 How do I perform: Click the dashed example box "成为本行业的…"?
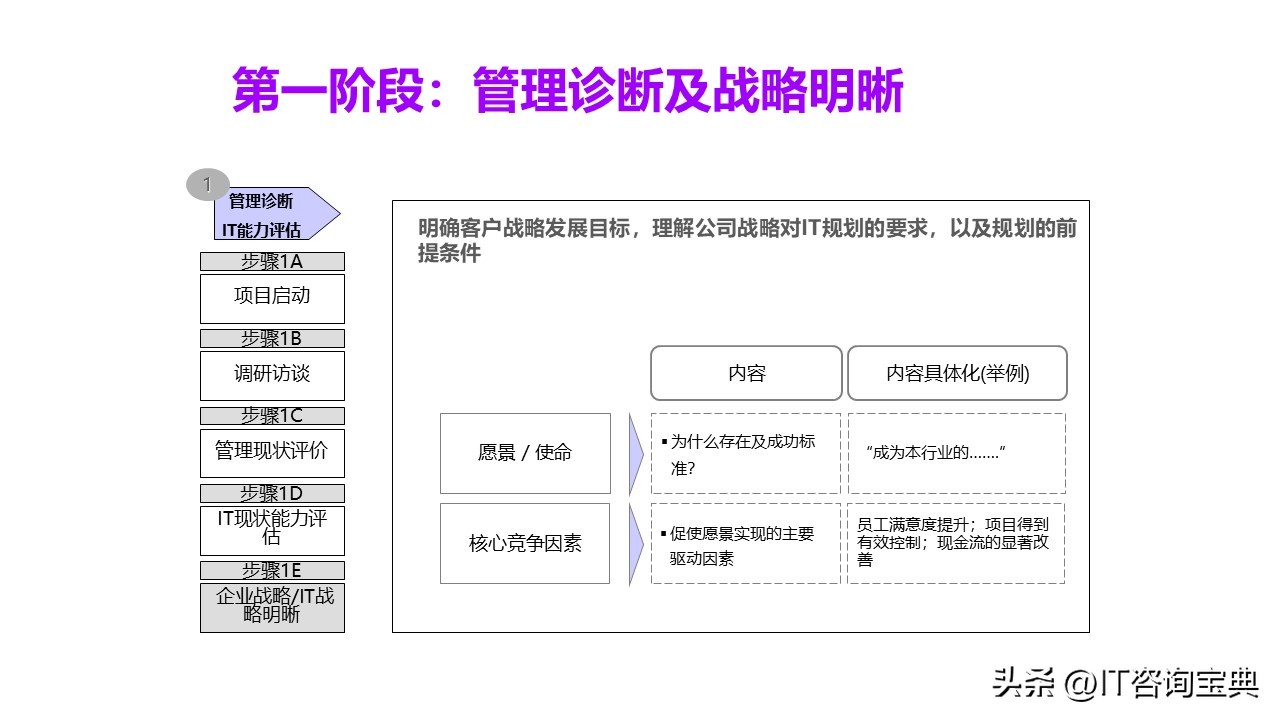tap(956, 453)
